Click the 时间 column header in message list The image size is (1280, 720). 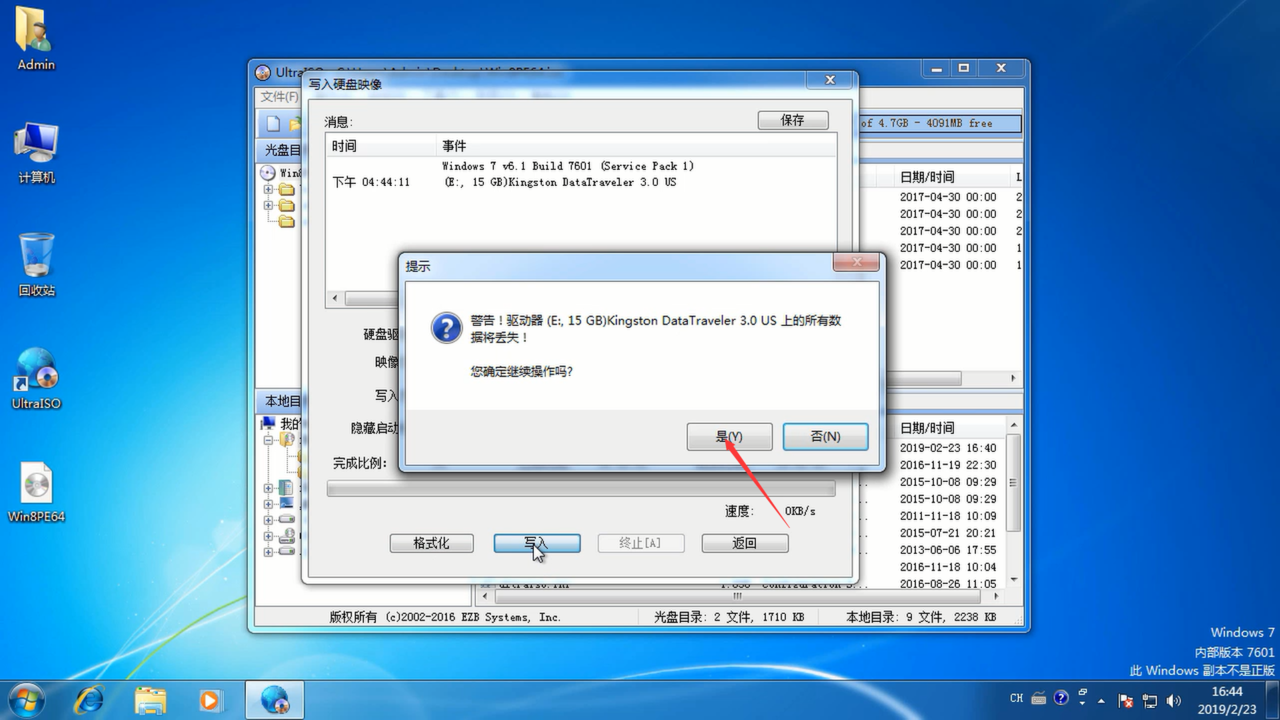click(382, 146)
